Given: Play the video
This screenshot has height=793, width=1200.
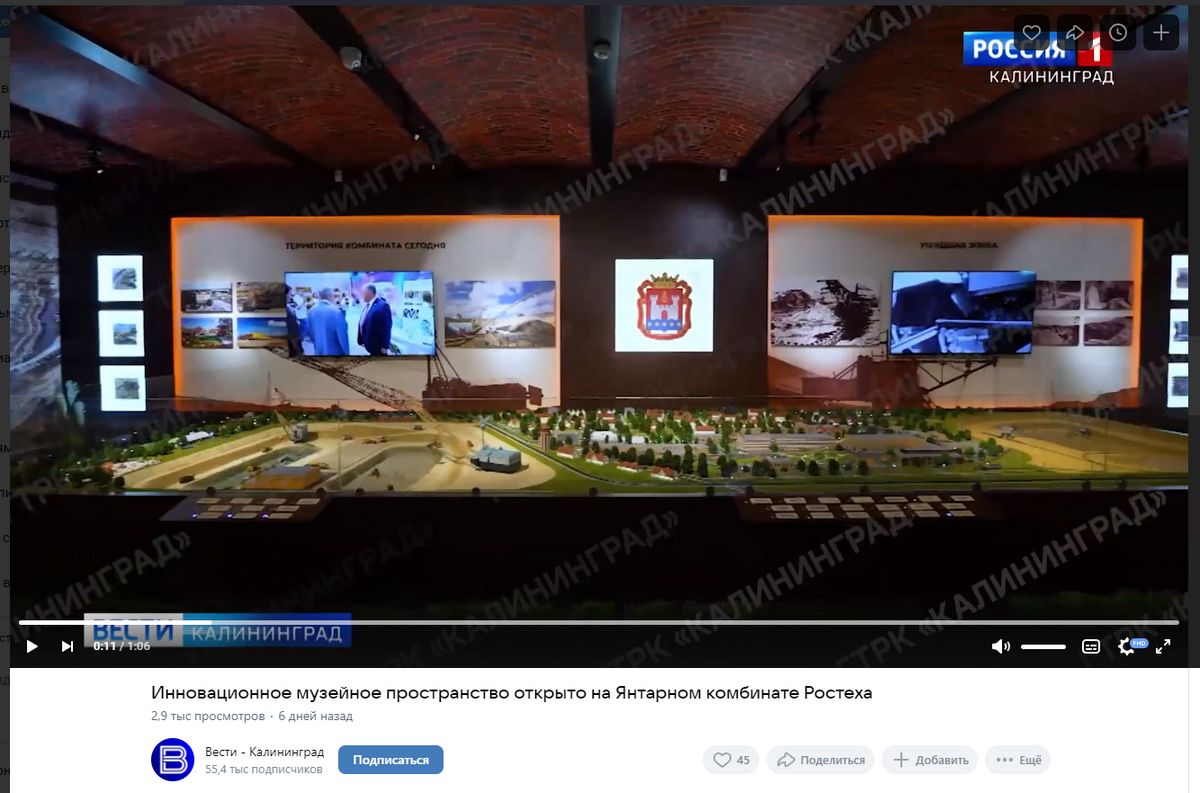Looking at the screenshot, I should 32,646.
